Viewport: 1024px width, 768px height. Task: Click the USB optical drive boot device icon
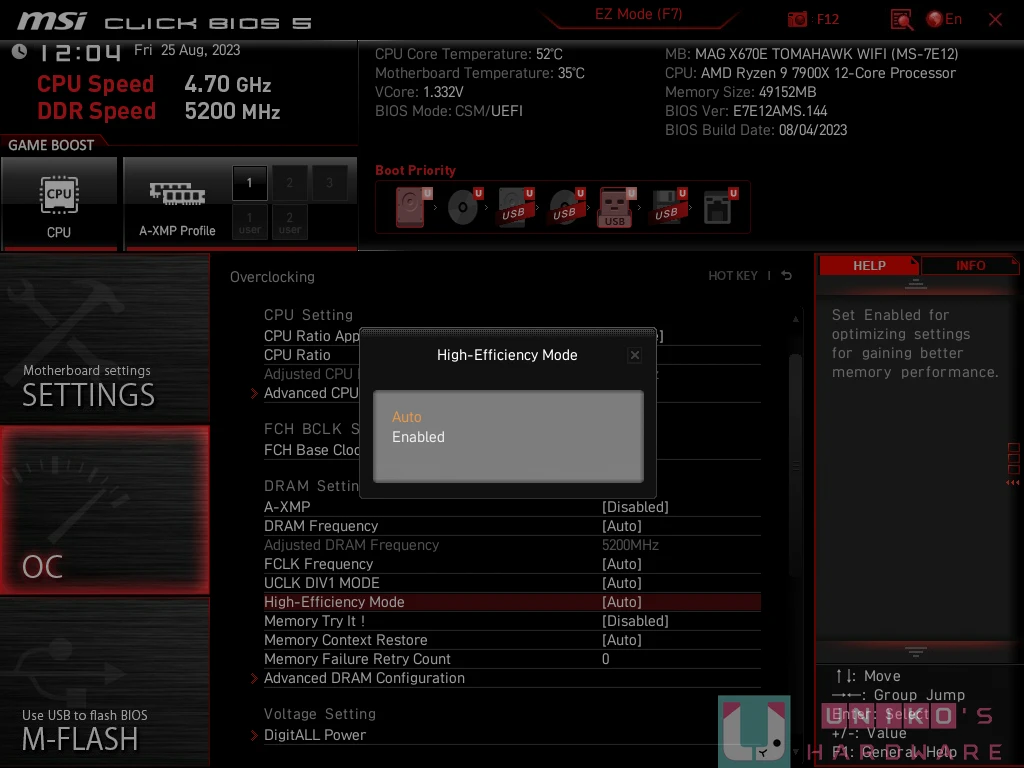tap(566, 207)
